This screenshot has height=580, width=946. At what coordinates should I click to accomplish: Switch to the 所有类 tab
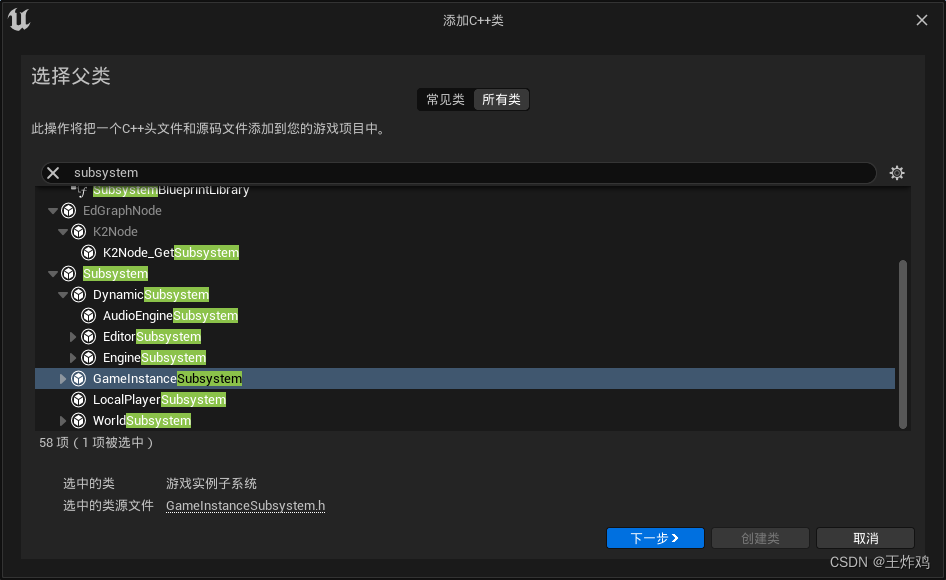coord(501,99)
